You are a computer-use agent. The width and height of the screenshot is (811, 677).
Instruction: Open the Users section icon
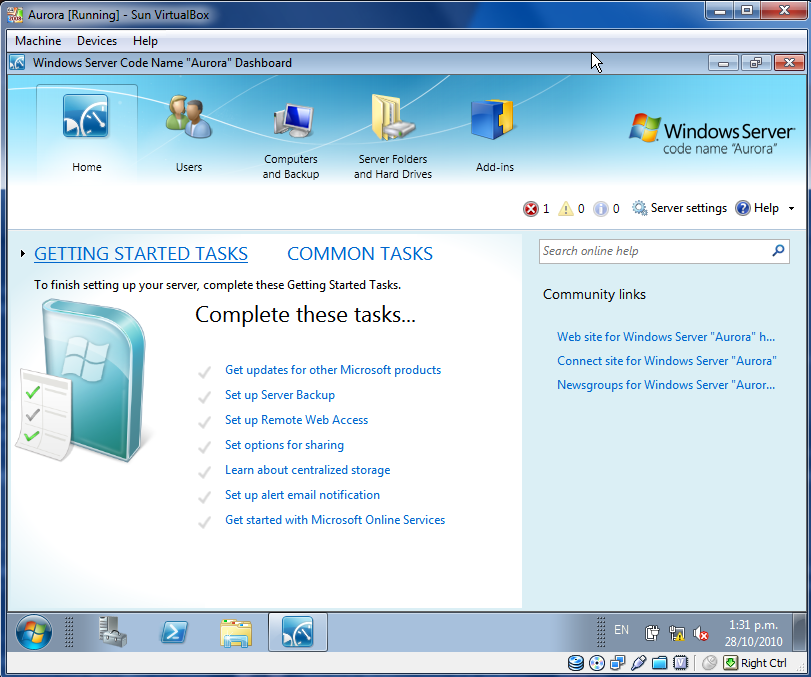188,119
